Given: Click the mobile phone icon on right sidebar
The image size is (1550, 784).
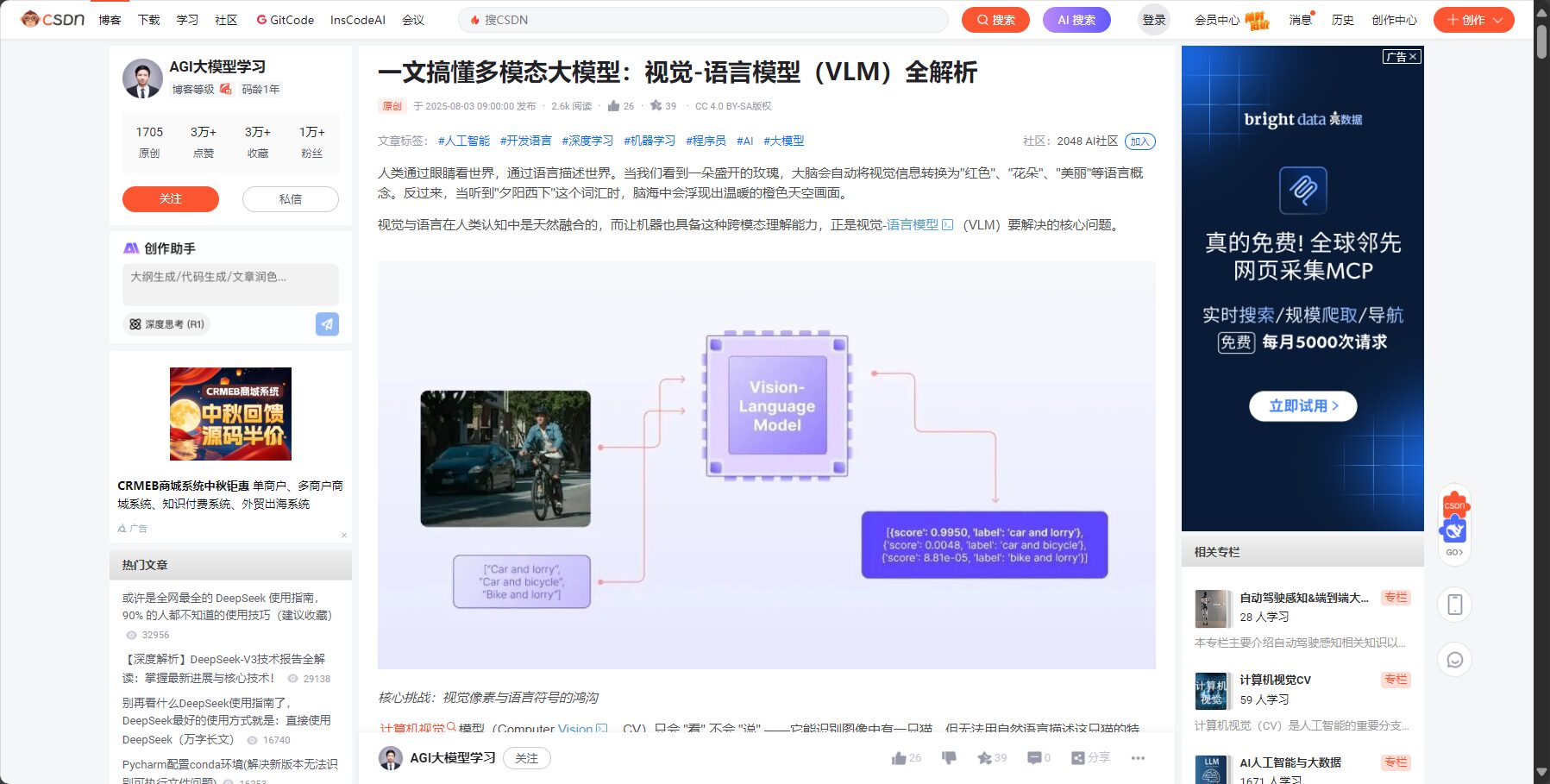Looking at the screenshot, I should click(1454, 605).
